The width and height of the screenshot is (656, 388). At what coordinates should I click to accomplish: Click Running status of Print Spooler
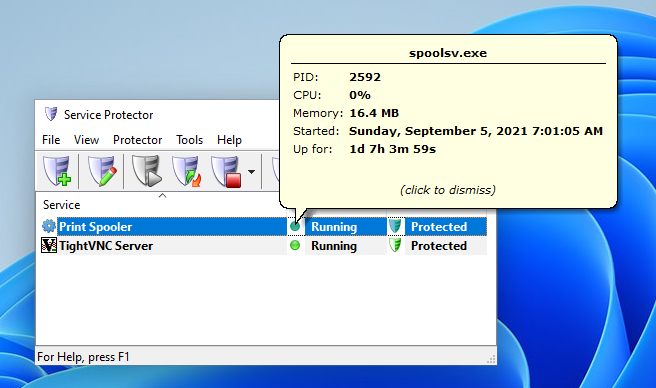334,227
